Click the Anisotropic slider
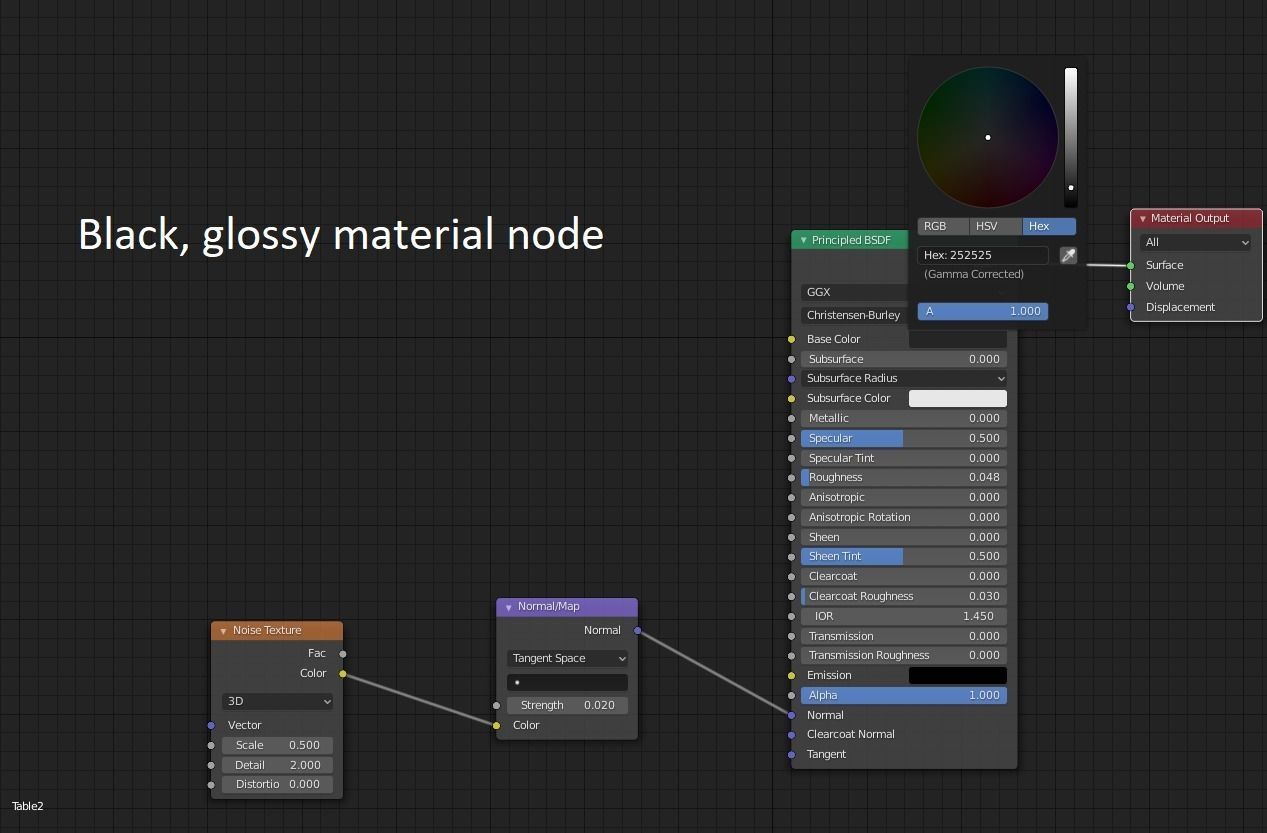This screenshot has width=1267, height=833. pos(904,497)
